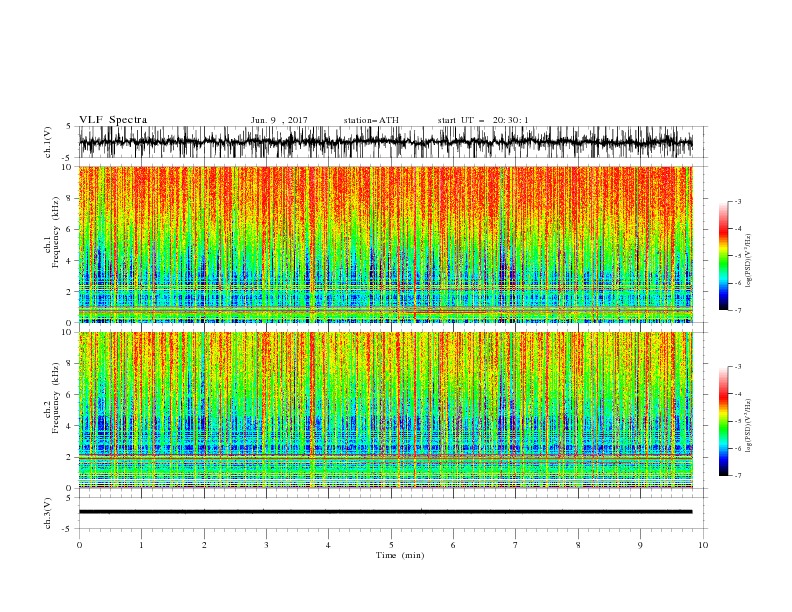Click the ch.2 color bar 'log(PSD)(V²/Hz)' label
The image size is (792, 612).
coord(749,426)
